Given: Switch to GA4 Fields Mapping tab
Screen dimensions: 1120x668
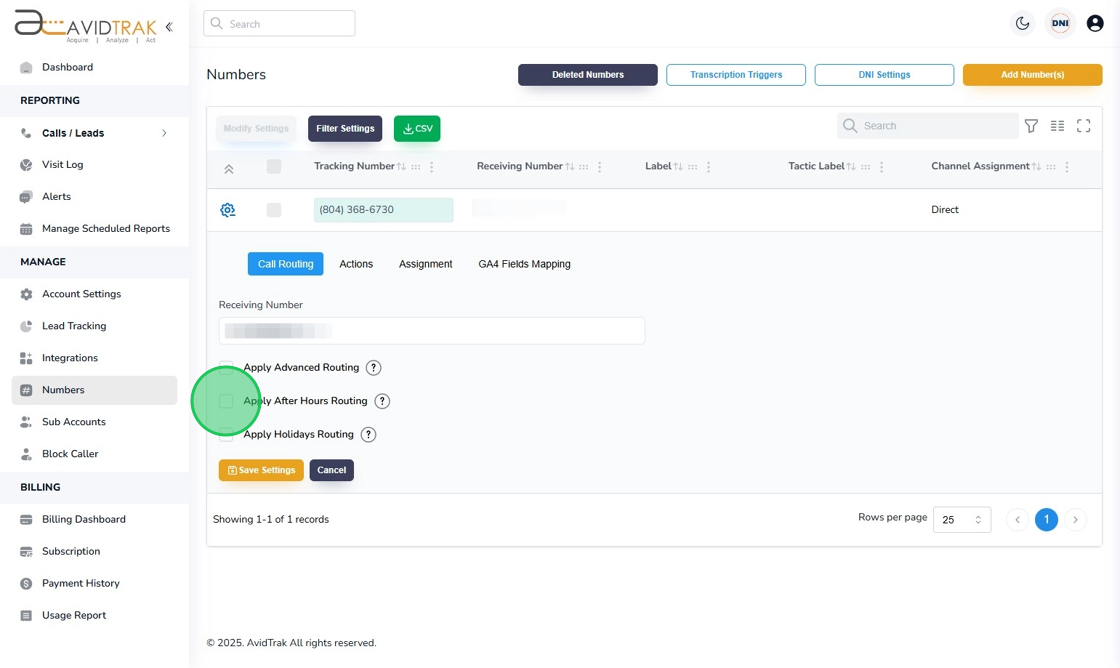Looking at the screenshot, I should click(524, 264).
